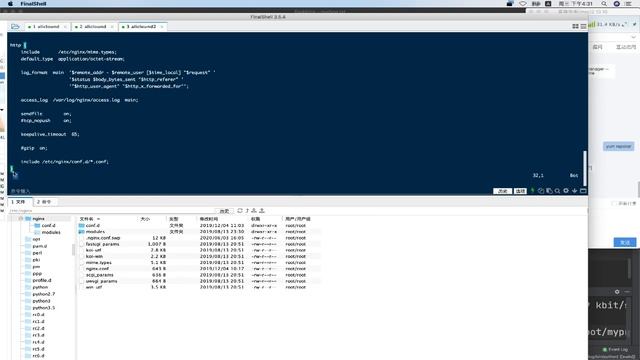Viewport: 640px width, 360px height.
Task: Refresh the file listing
Action: point(240,211)
